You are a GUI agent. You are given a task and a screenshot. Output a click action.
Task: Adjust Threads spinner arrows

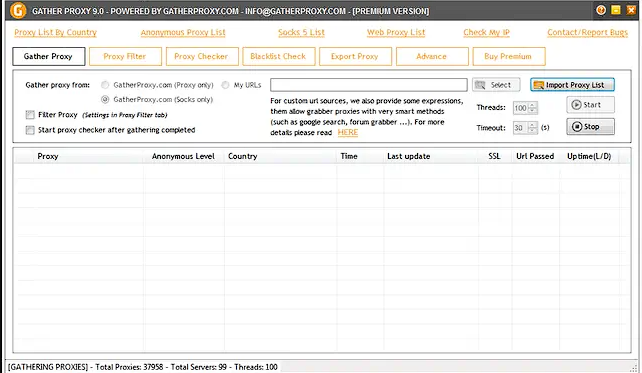pyautogui.click(x=533, y=108)
